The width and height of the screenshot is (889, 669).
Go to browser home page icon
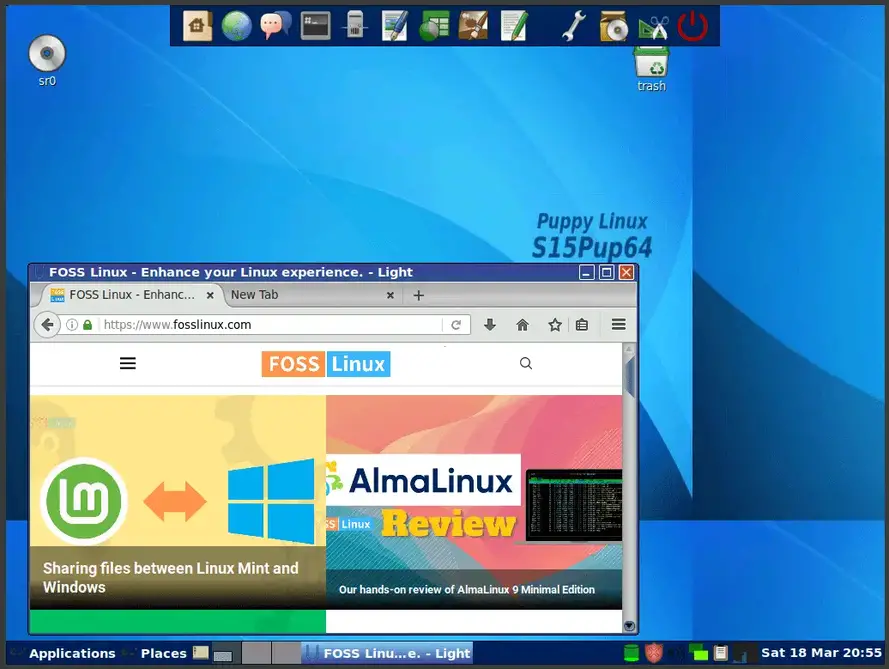tap(522, 325)
